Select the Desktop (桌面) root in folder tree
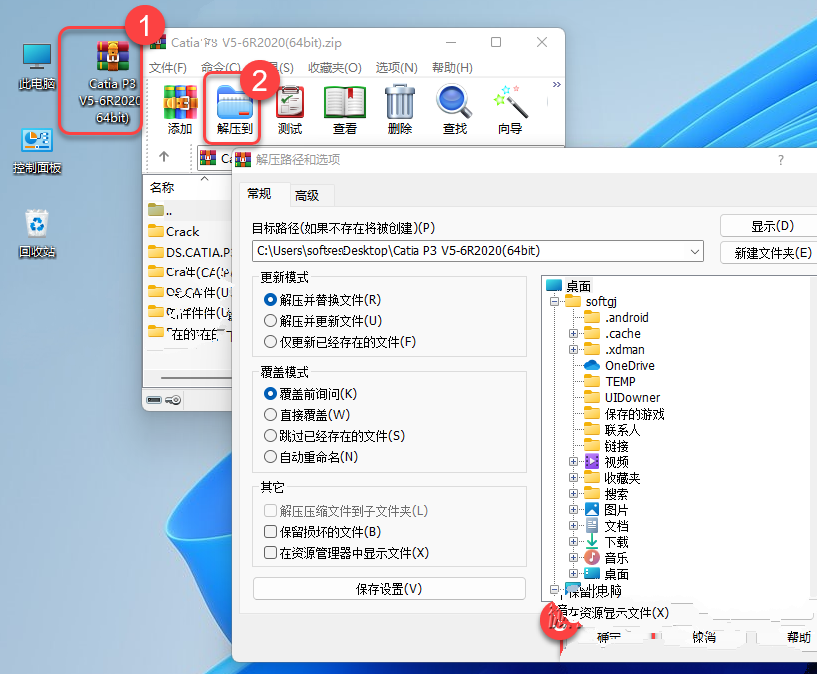The image size is (817, 674). pos(569,286)
